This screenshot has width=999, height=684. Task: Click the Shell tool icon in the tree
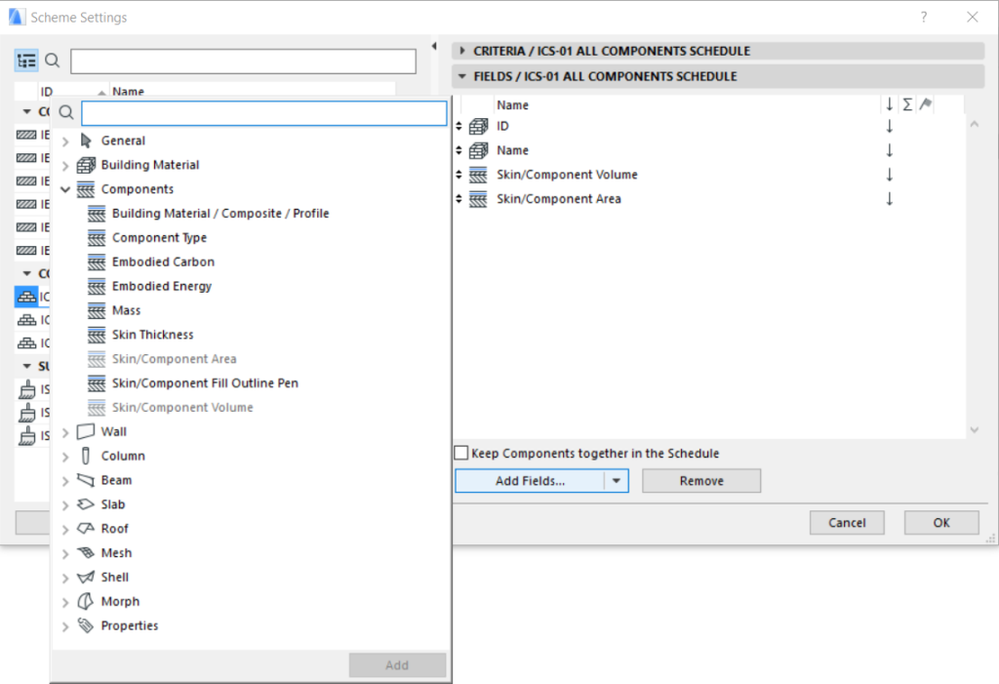tap(86, 577)
